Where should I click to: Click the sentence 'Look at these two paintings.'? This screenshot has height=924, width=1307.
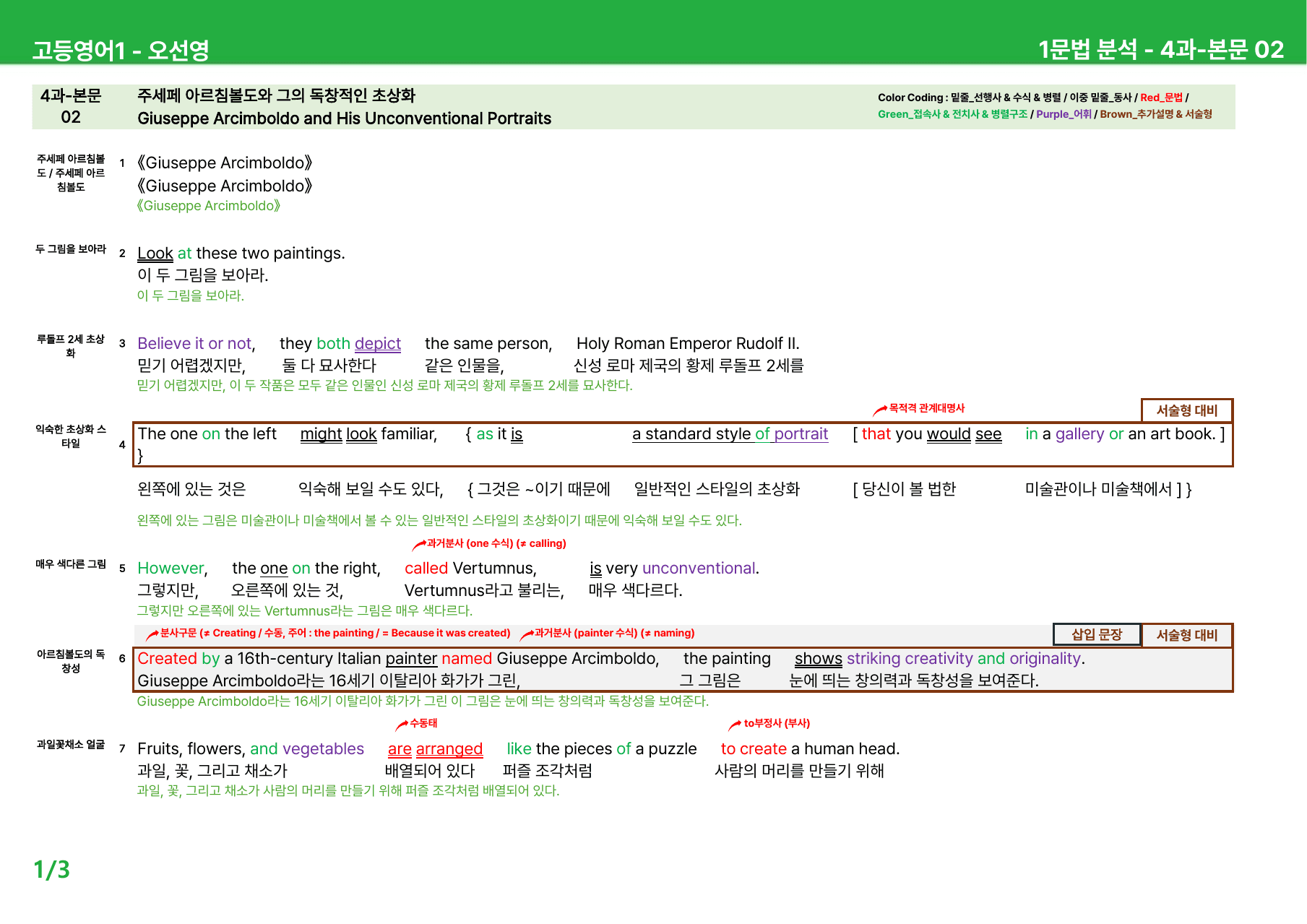point(241,254)
